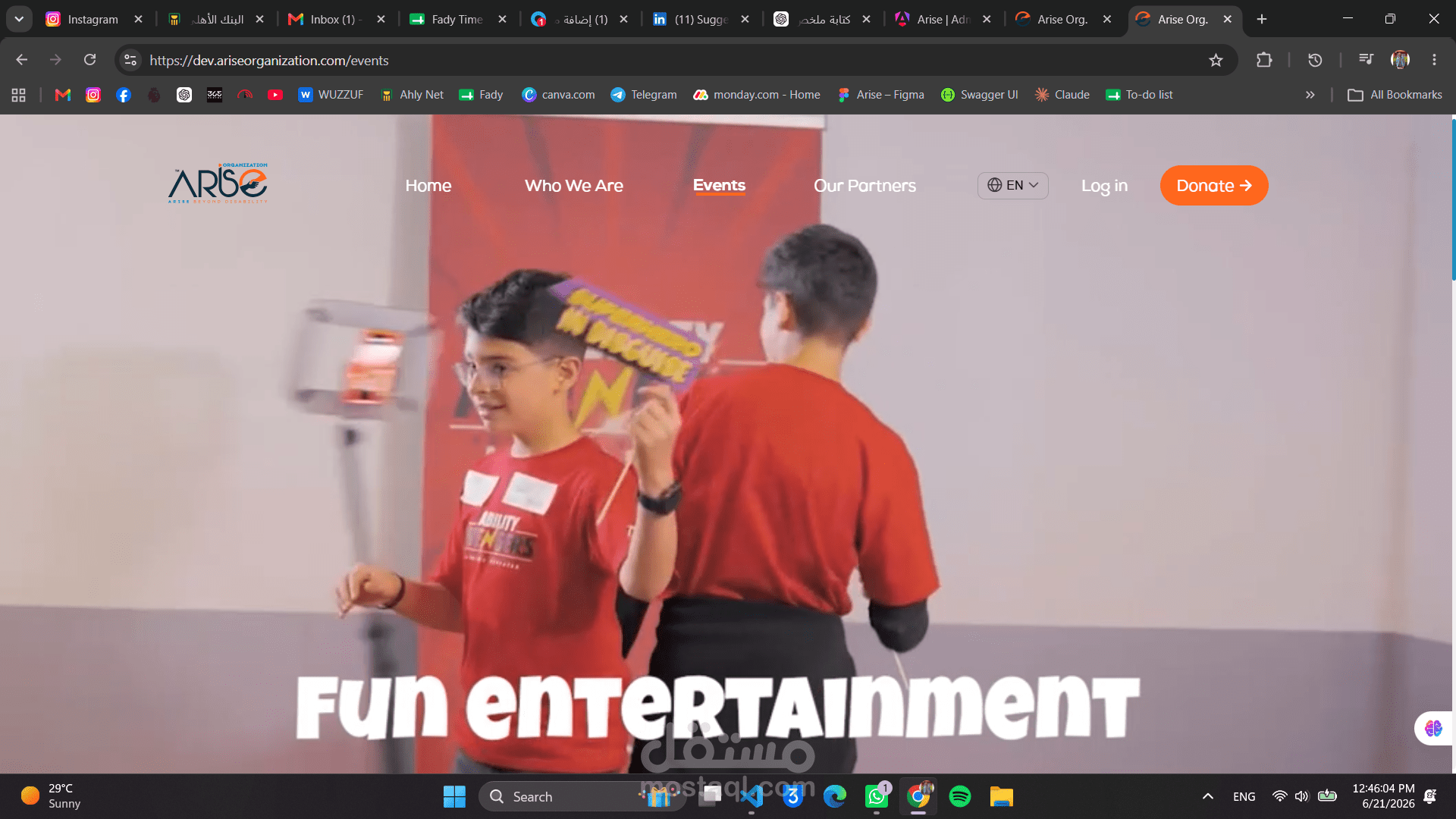Open the Chrome profile avatar

(1400, 60)
